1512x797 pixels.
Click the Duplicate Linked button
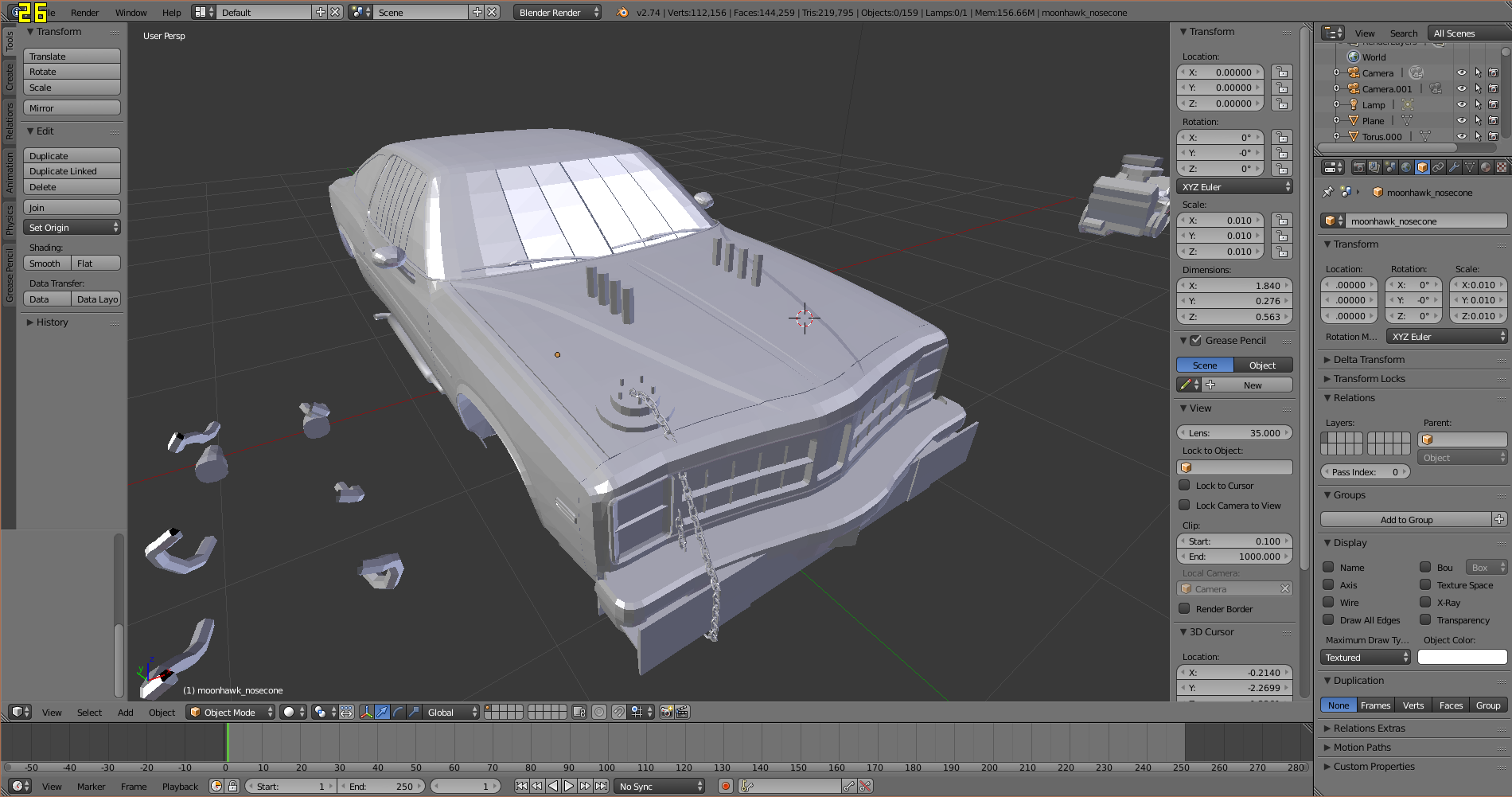pos(72,171)
